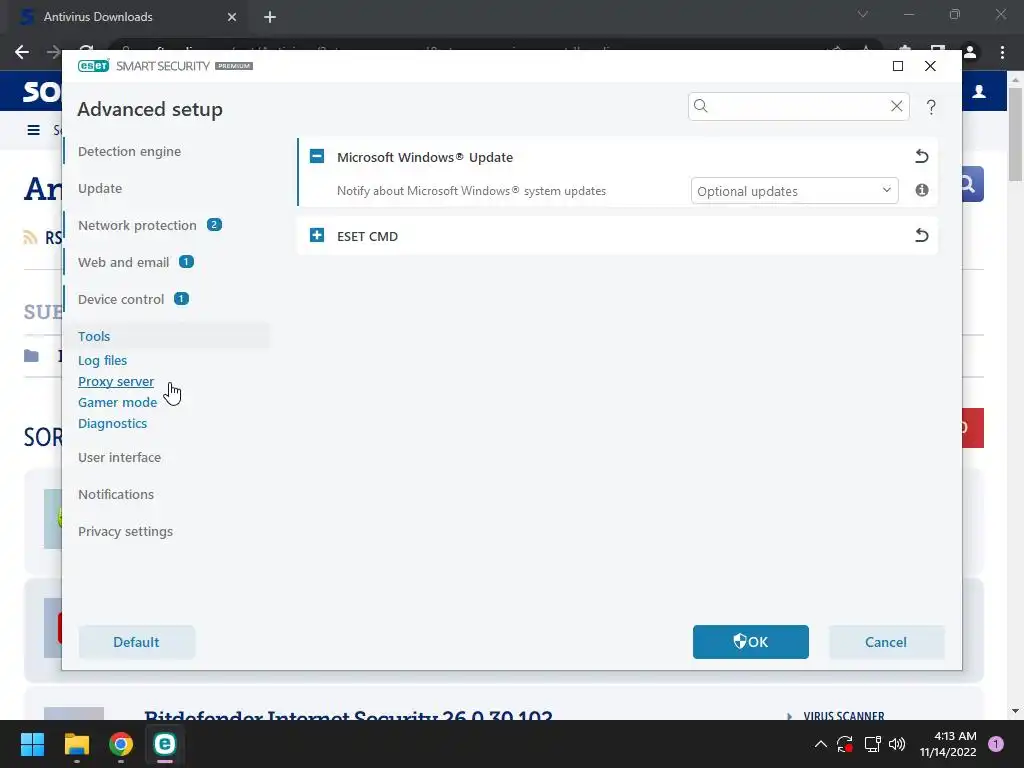This screenshot has height=768, width=1024.
Task: Open help with the question mark icon
Action: coord(931,107)
